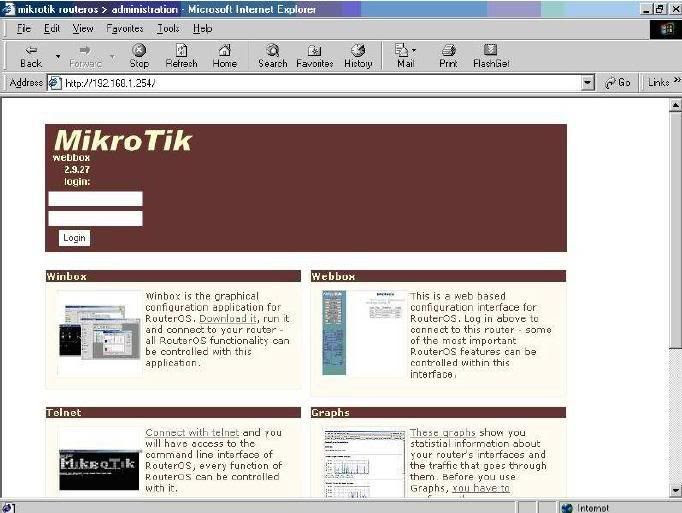
Task: Click the MikroTik logo banner
Action: [123, 140]
